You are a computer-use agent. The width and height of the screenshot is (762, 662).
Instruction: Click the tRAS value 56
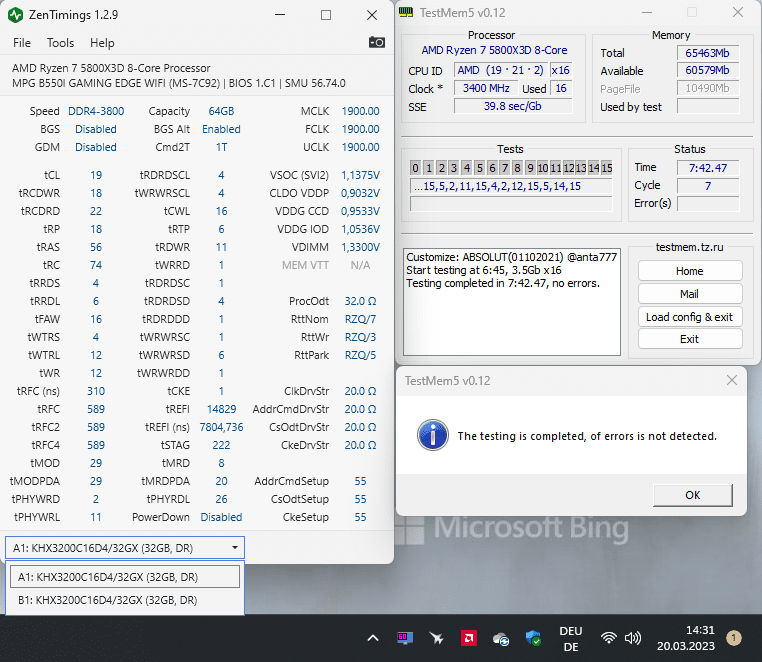click(96, 247)
